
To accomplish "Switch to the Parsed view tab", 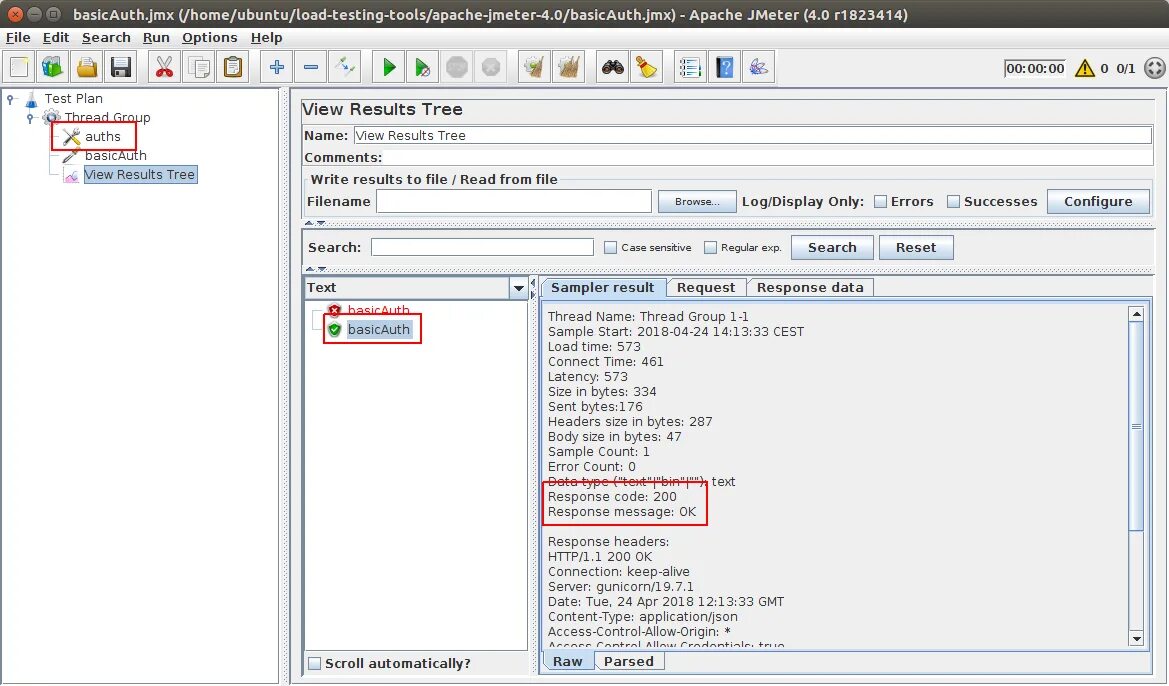I will point(628,661).
